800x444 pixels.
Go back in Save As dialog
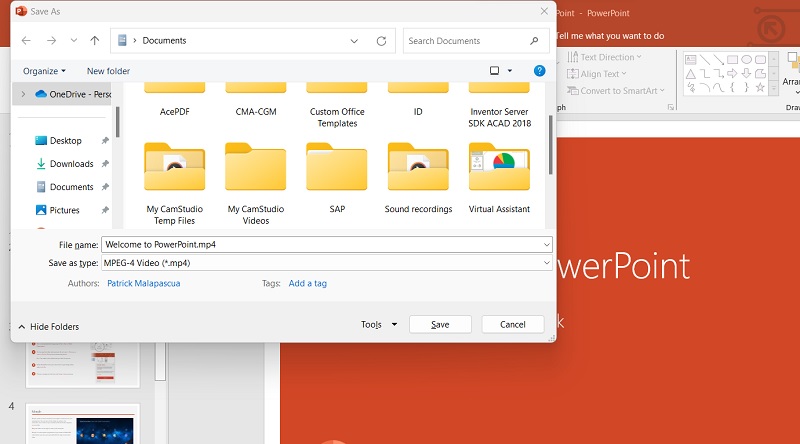click(x=27, y=40)
